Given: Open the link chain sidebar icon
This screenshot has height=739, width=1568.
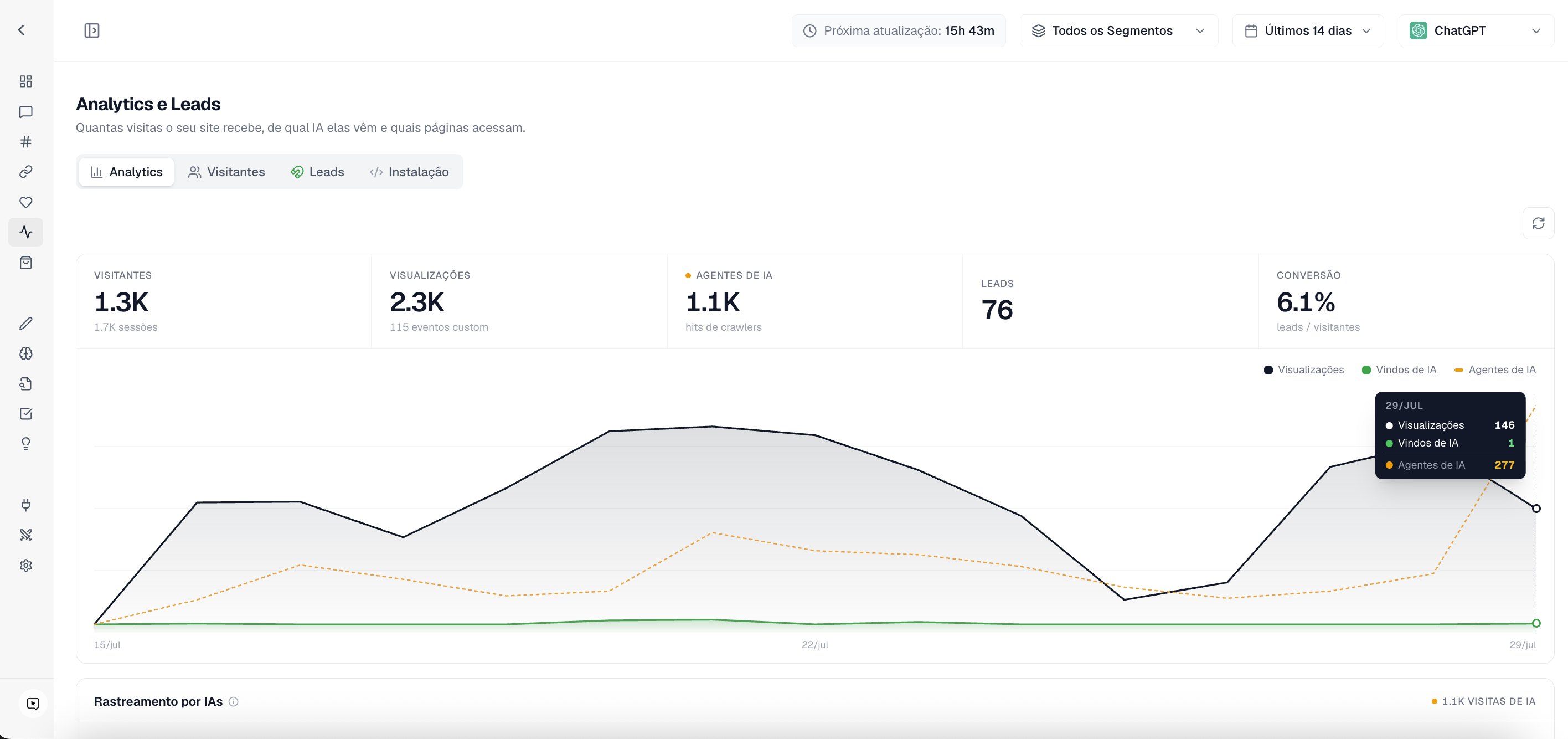Looking at the screenshot, I should pyautogui.click(x=25, y=172).
